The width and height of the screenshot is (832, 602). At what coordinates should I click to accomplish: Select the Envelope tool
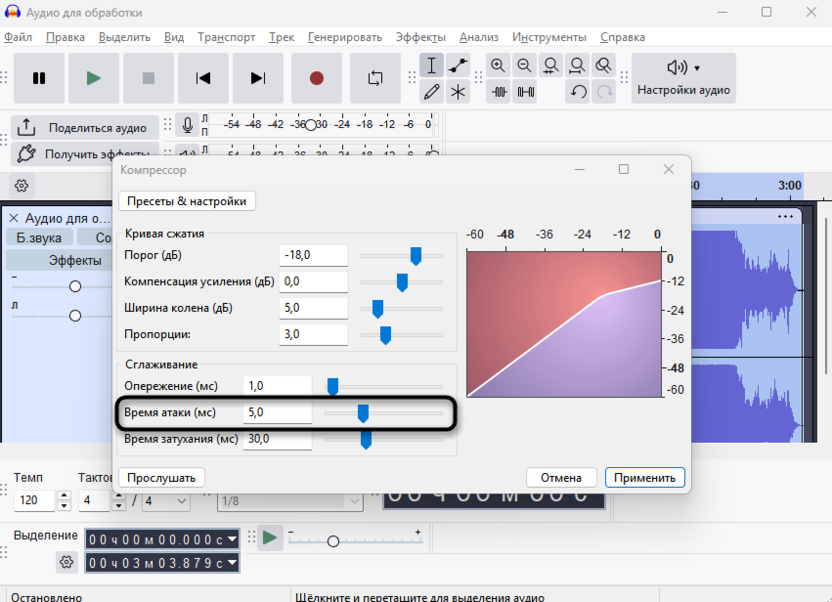pos(458,66)
